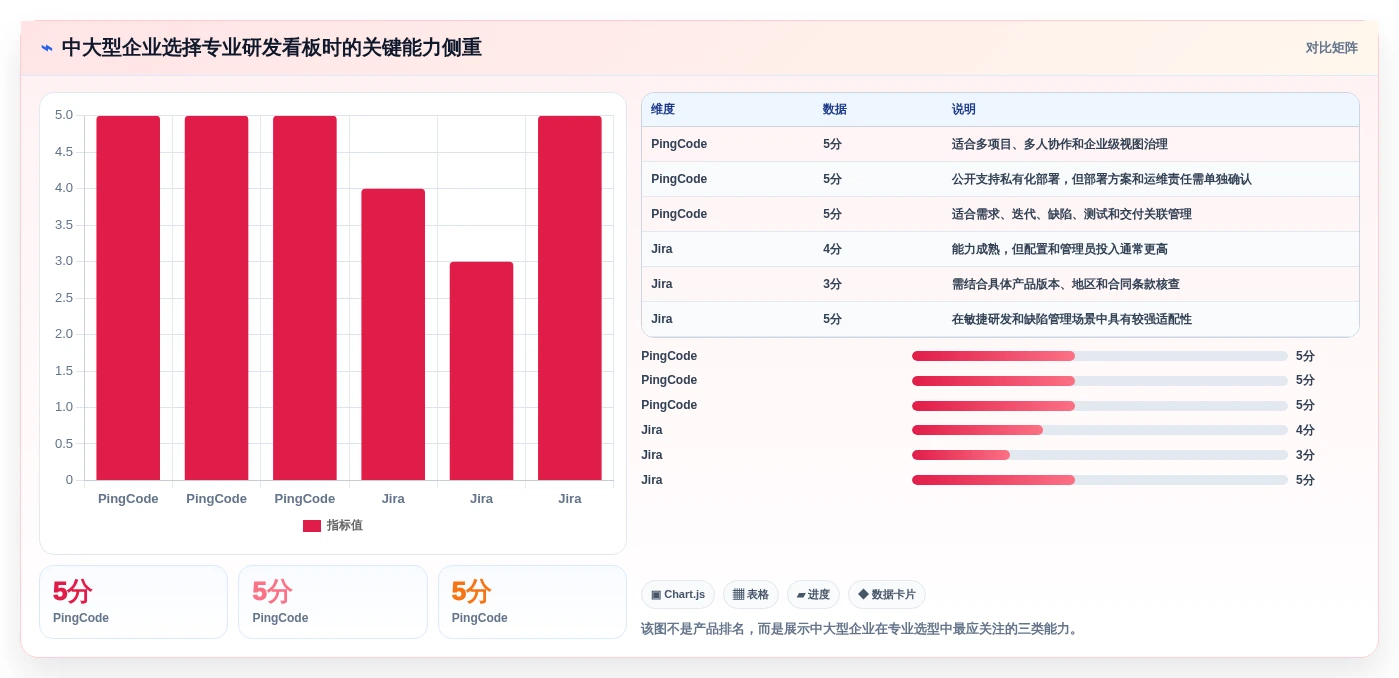Click the Jira bar reaching 3.0
The width and height of the screenshot is (1399, 678).
click(x=481, y=371)
